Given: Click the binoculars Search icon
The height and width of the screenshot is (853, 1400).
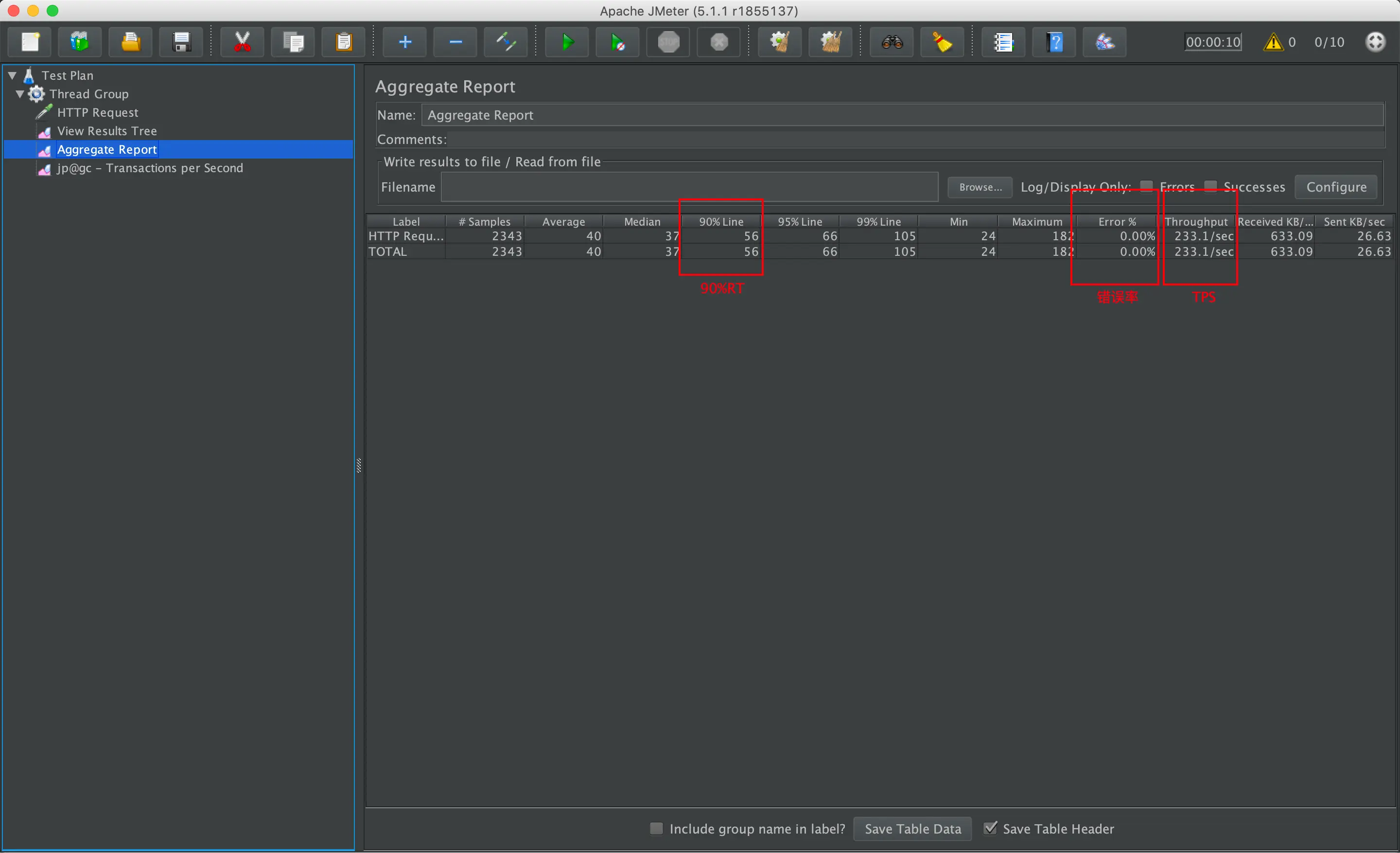Looking at the screenshot, I should click(892, 42).
